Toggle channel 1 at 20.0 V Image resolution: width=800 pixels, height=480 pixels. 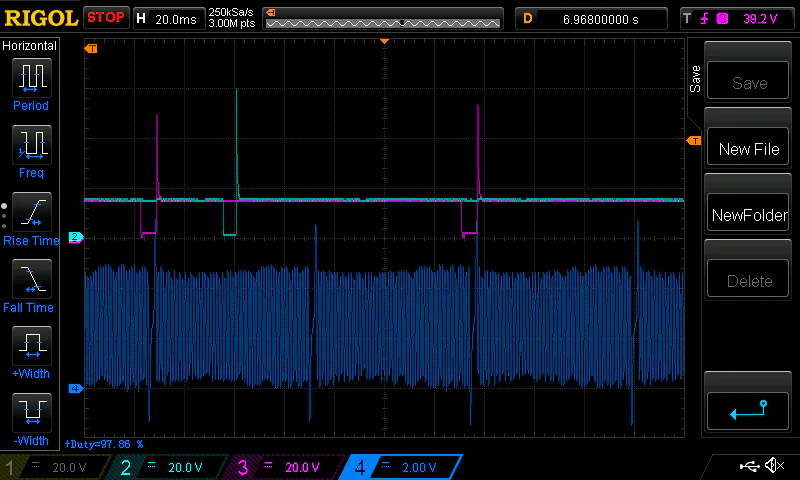pyautogui.click(x=55, y=467)
